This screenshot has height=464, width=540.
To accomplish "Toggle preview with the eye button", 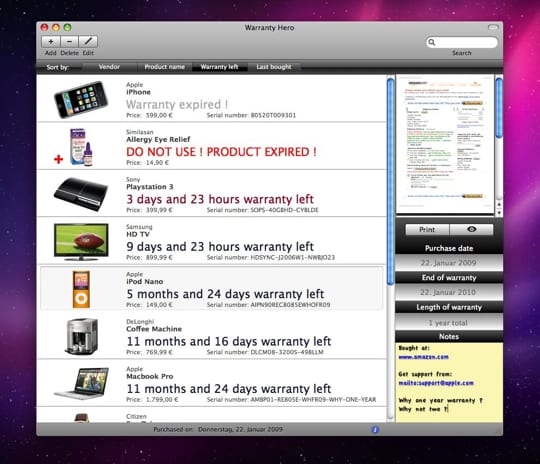I will point(471,229).
